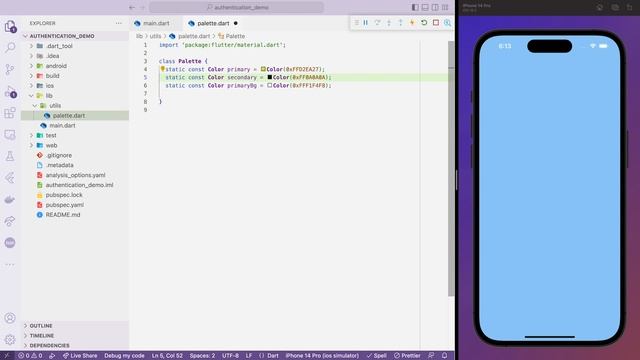Image resolution: width=640 pixels, height=360 pixels.
Task: Click debug Step Out
Action: tap(400, 23)
